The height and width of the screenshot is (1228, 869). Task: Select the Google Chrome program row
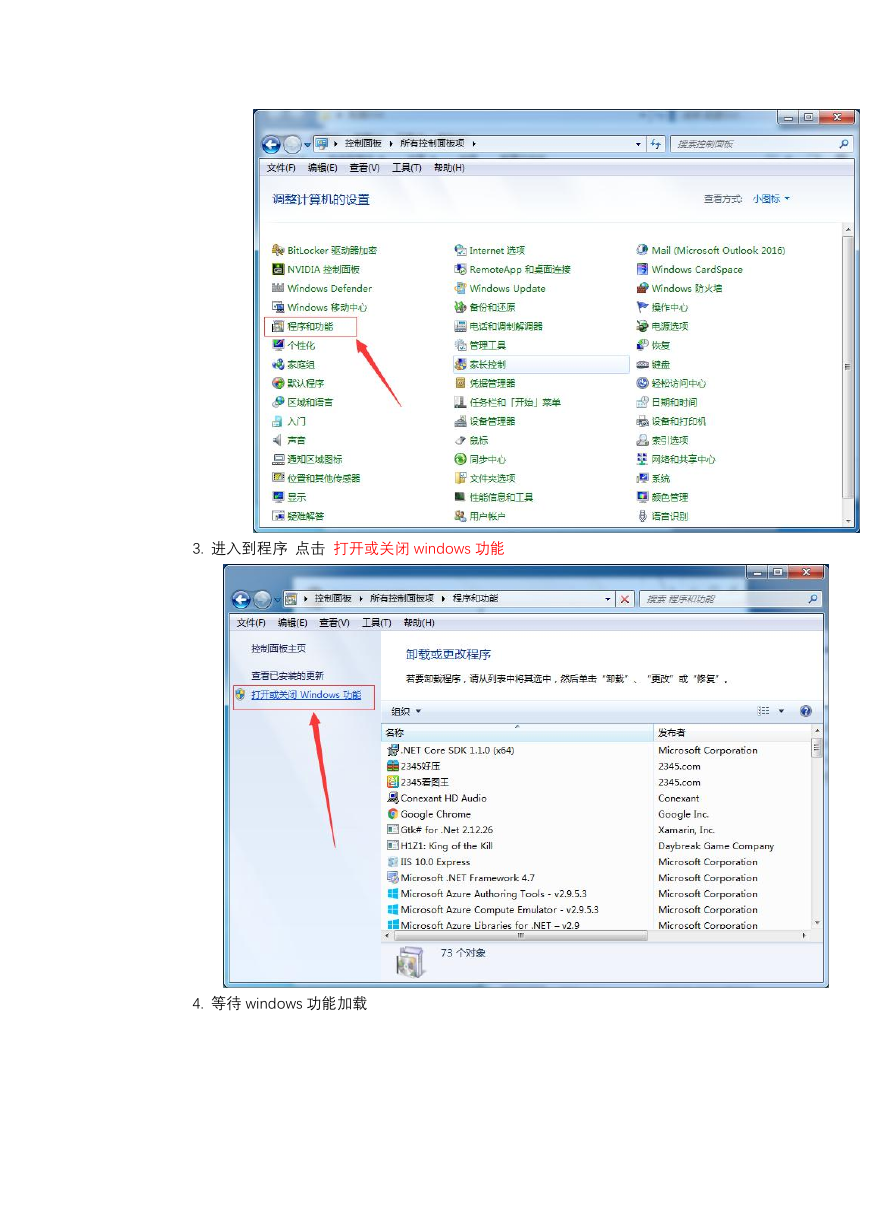[x=597, y=814]
